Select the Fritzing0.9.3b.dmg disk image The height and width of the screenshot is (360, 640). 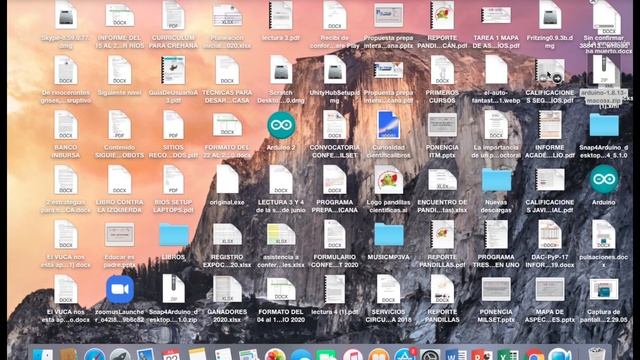coord(550,15)
